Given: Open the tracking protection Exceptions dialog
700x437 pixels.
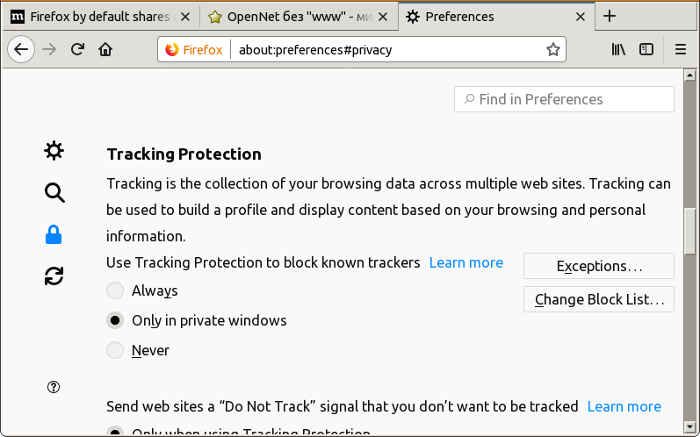Looking at the screenshot, I should point(599,266).
